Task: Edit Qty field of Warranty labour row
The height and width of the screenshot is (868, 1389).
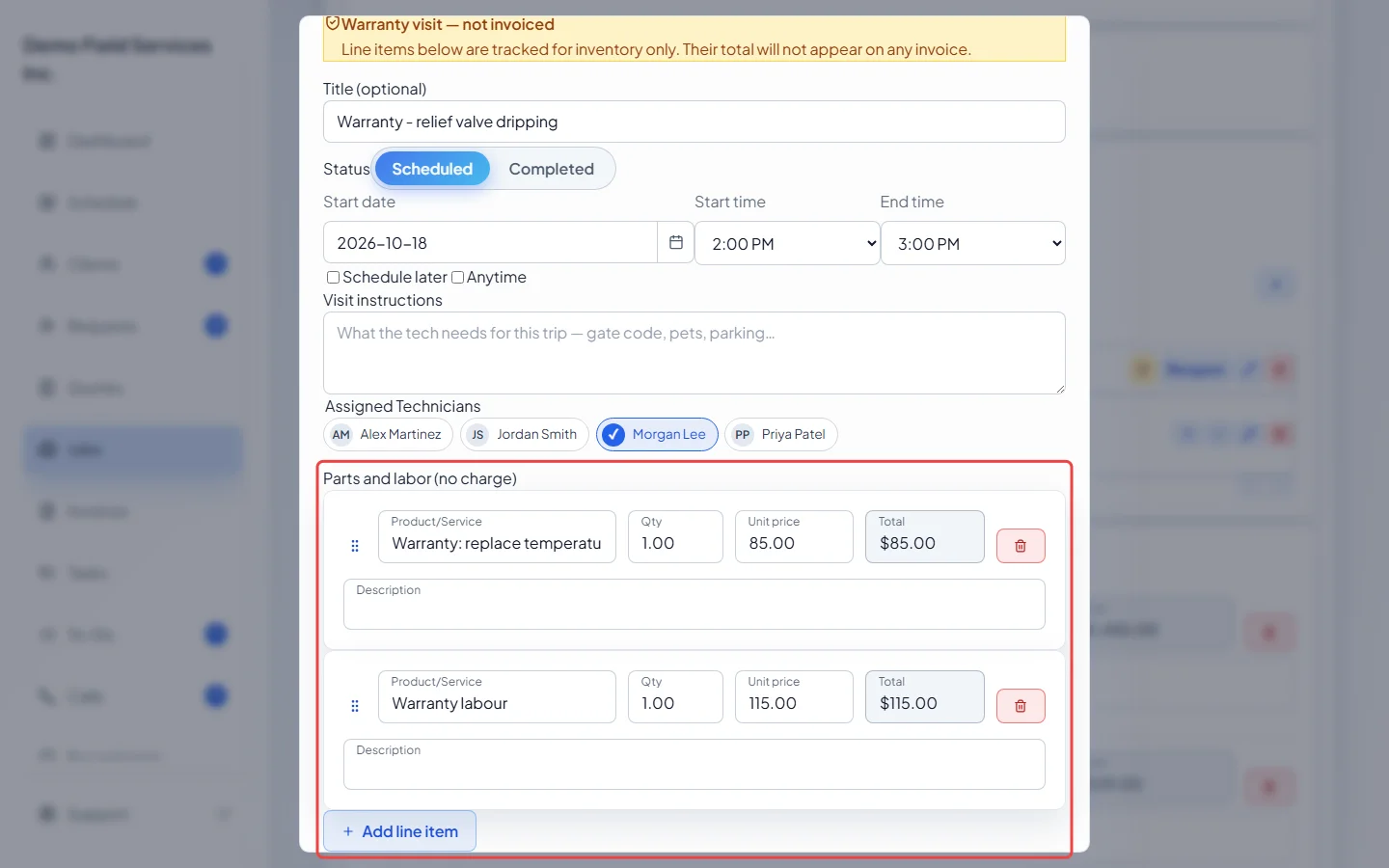Action: [x=675, y=696]
